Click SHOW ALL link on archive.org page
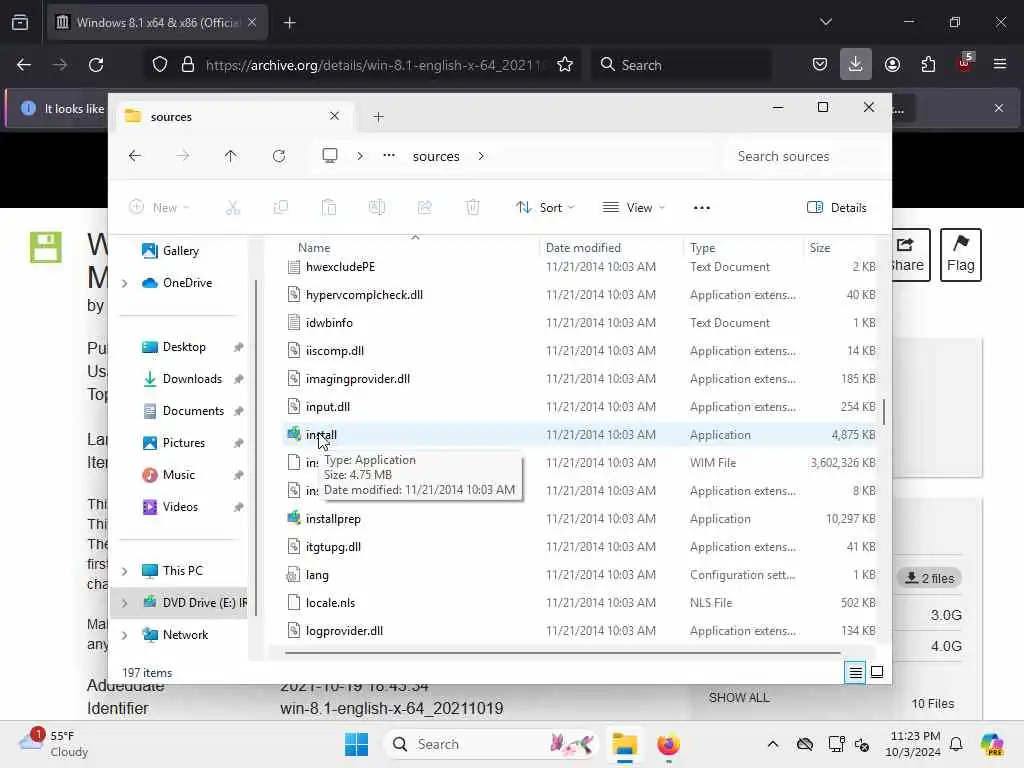This screenshot has width=1024, height=768. point(739,697)
